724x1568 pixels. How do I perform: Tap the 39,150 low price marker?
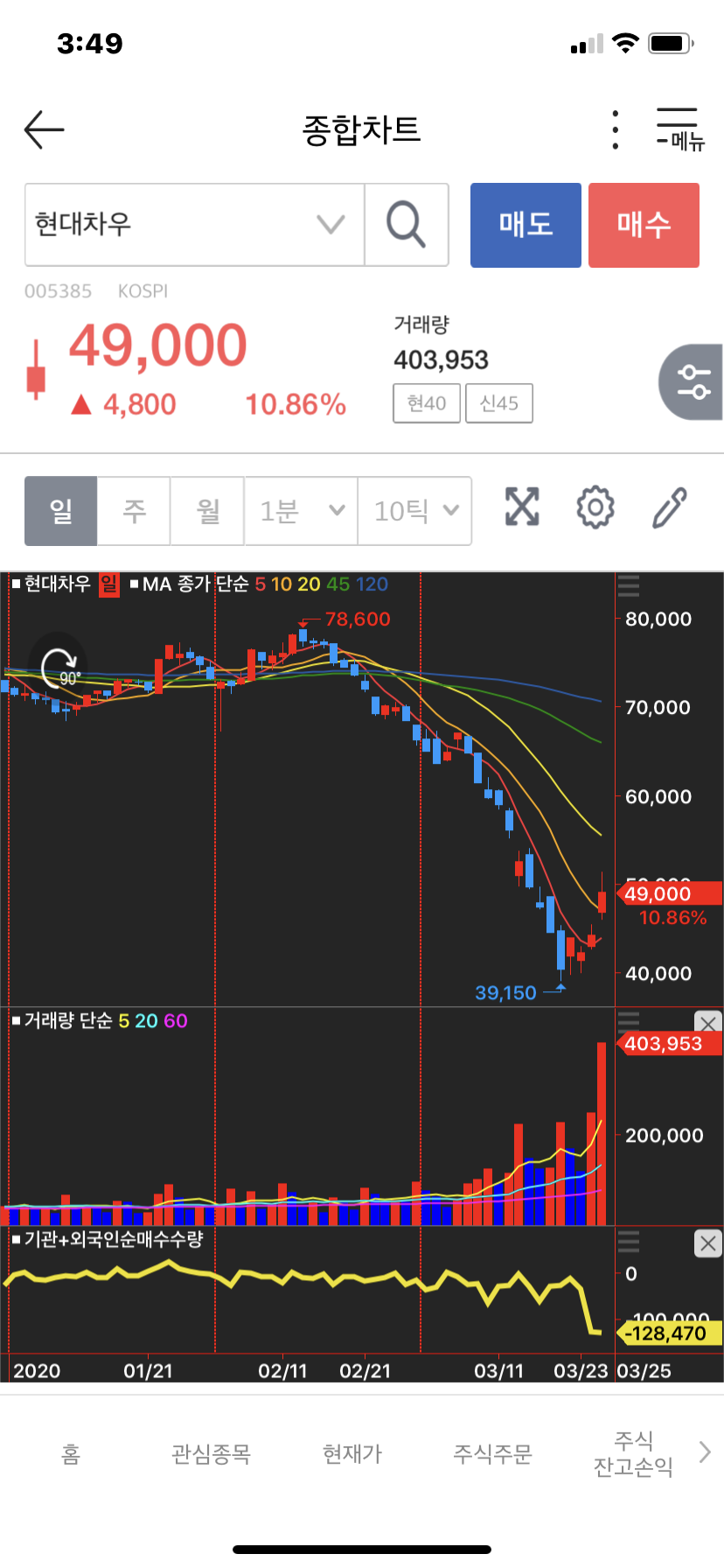[x=505, y=993]
